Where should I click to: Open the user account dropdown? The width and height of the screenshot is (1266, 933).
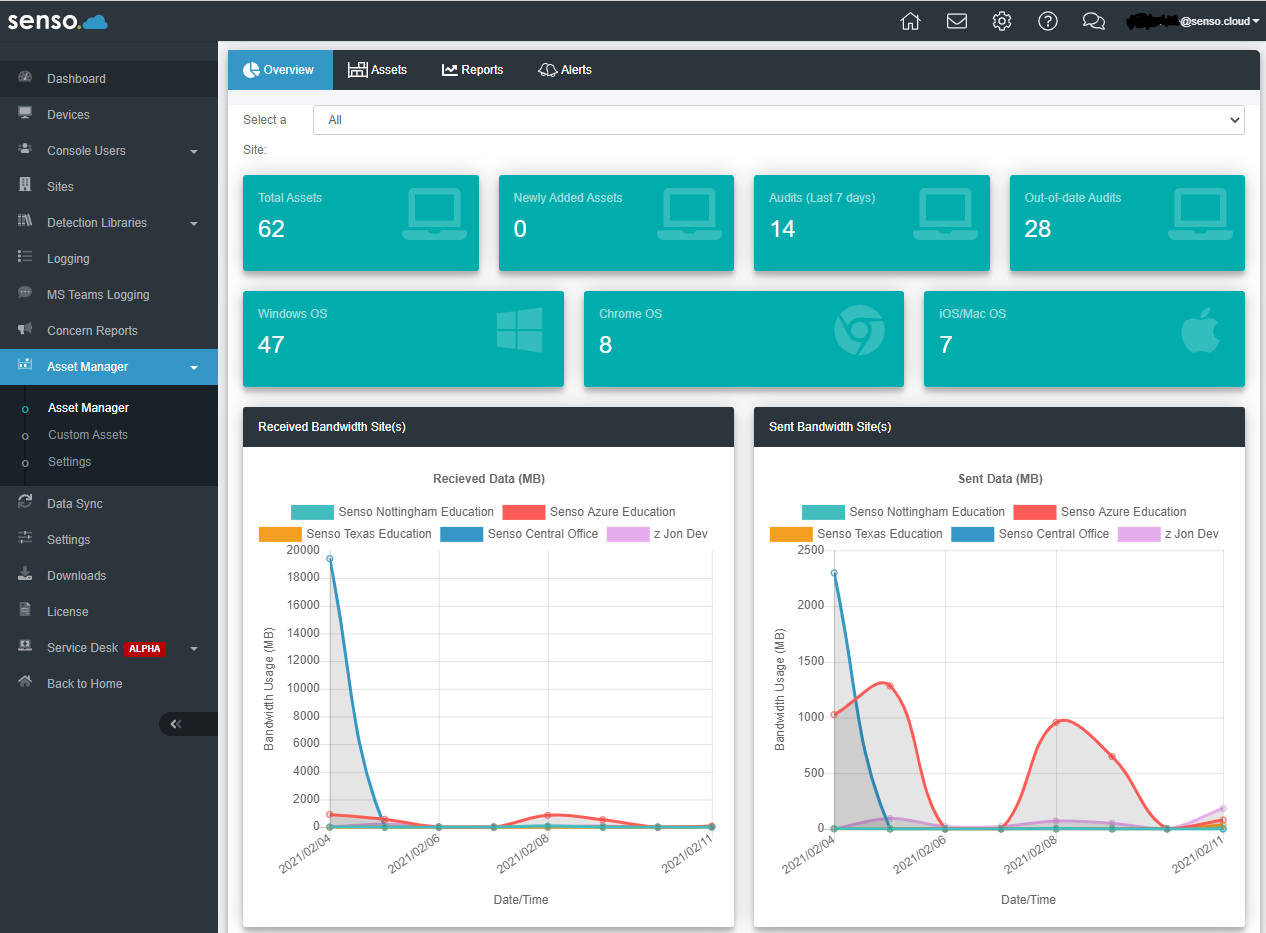(x=1193, y=21)
